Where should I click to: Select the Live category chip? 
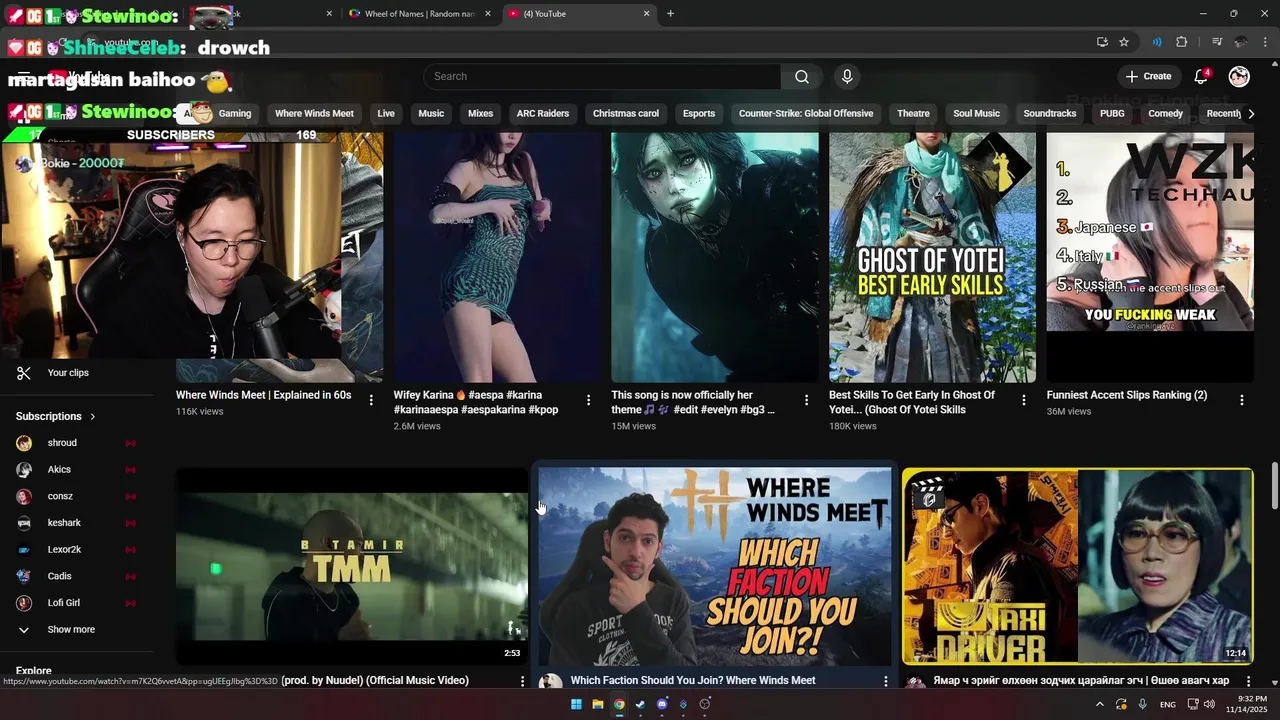[386, 114]
